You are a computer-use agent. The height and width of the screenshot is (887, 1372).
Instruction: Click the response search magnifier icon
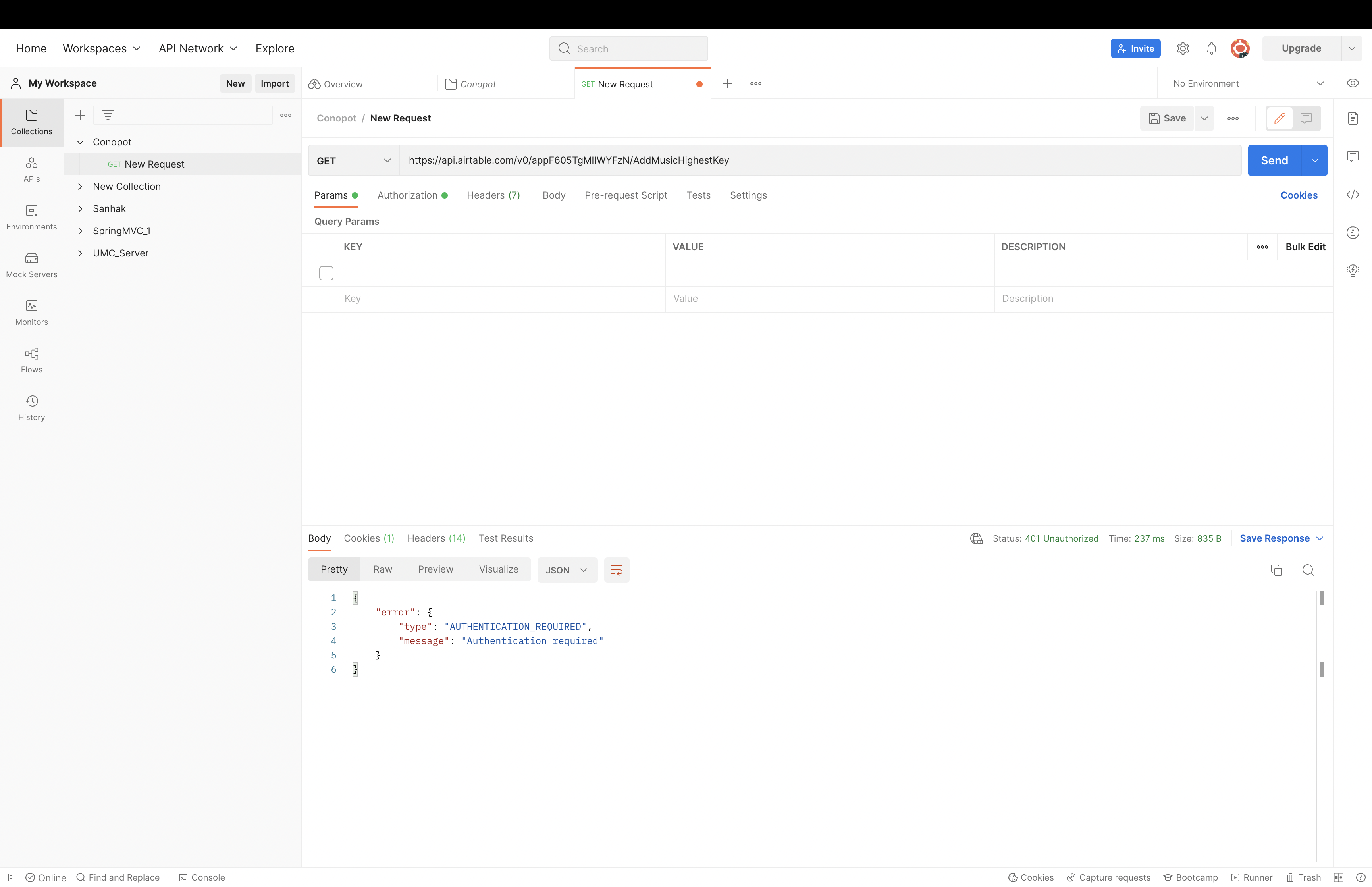click(x=1308, y=570)
